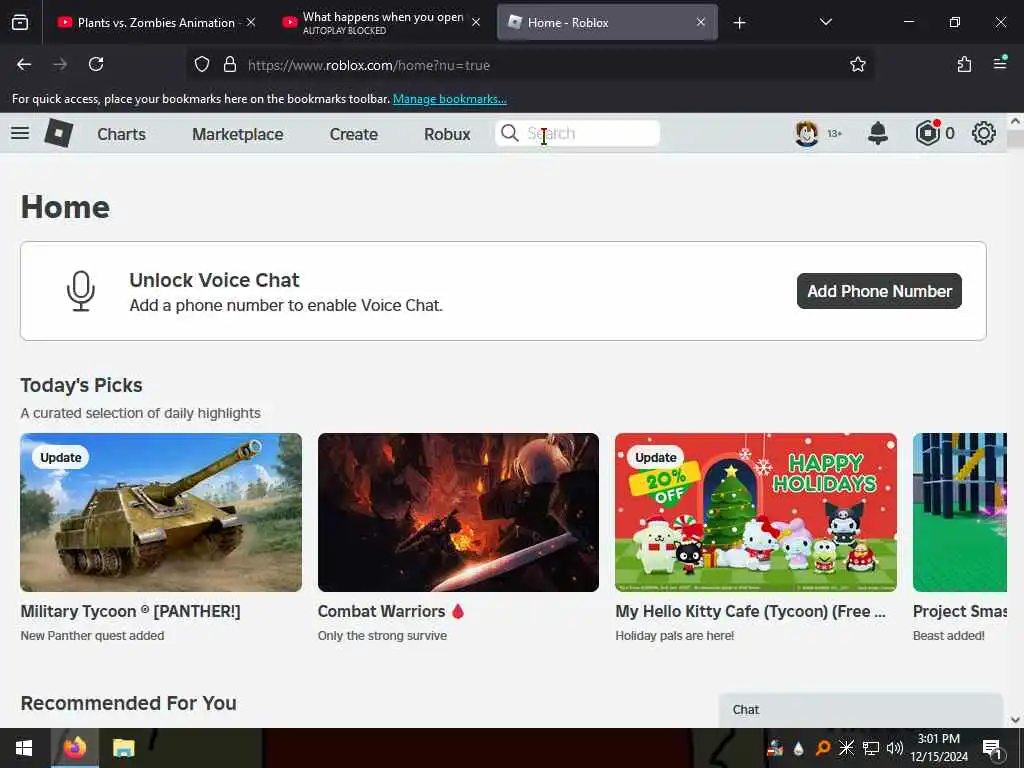This screenshot has width=1024, height=768.
Task: Open the Roblox hamburger navigation menu
Action: [x=20, y=133]
